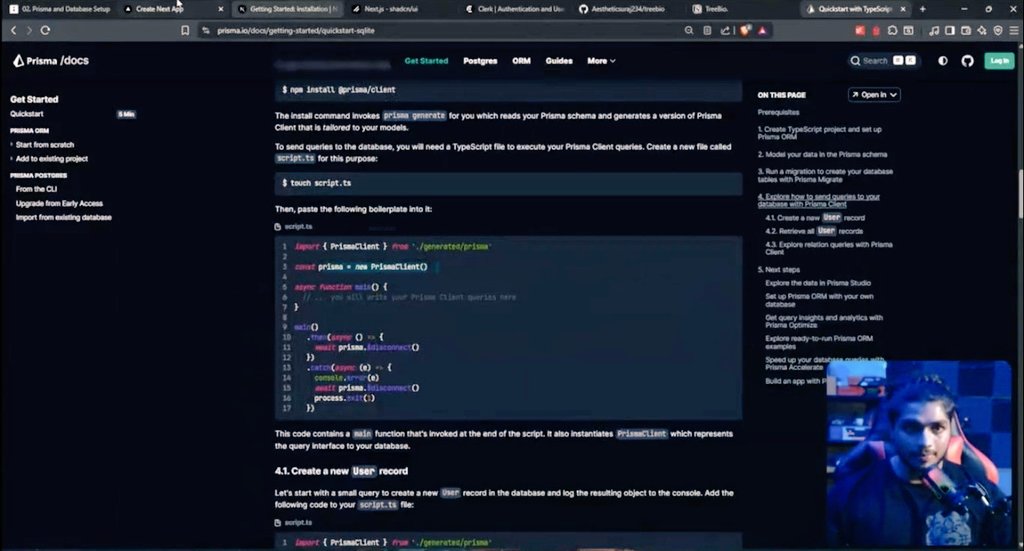The width and height of the screenshot is (1024, 551).
Task: Click the browser forward arrow
Action: point(29,31)
